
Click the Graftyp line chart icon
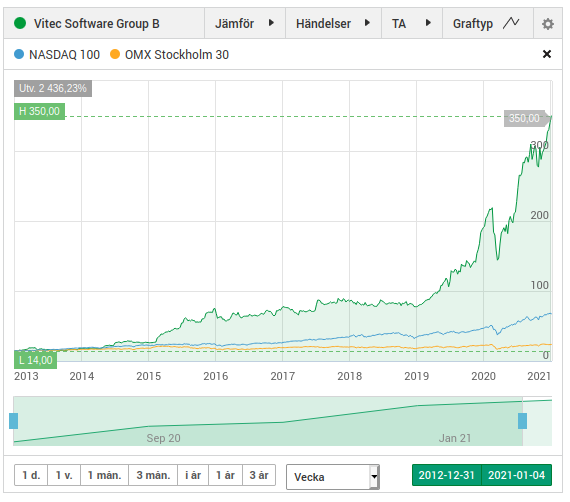[511, 23]
